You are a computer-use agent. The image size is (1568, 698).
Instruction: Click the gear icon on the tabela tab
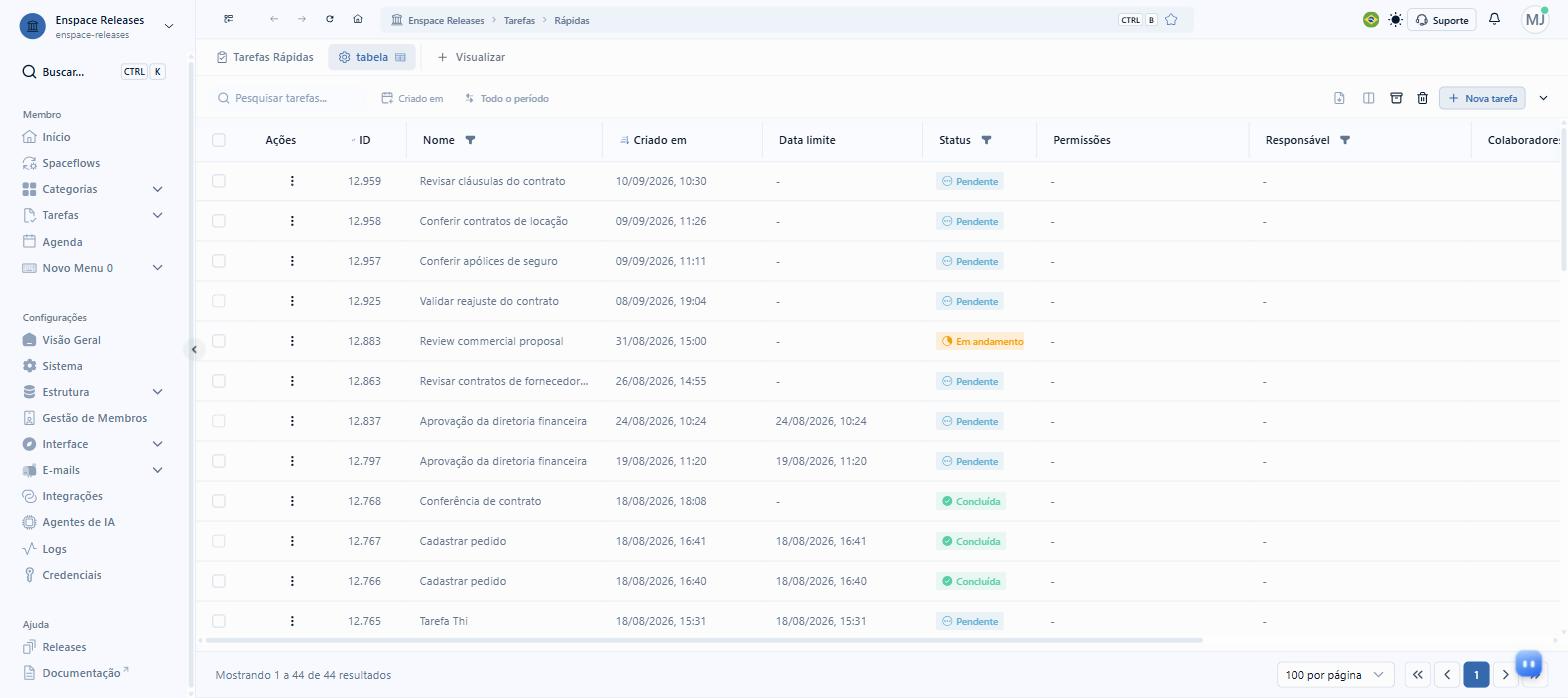pos(345,57)
